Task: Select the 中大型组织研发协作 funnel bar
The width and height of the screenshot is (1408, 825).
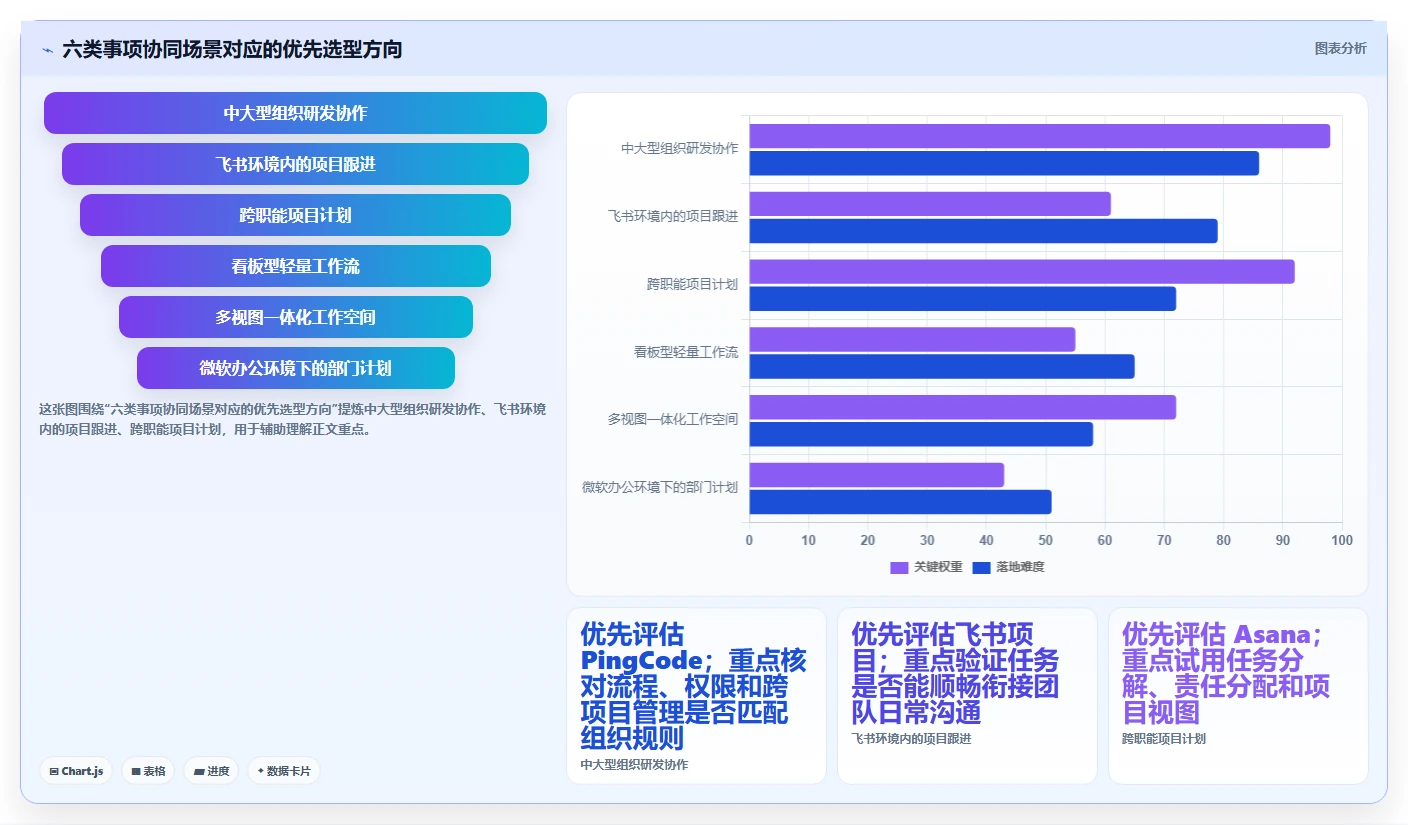Action: pyautogui.click(x=295, y=113)
